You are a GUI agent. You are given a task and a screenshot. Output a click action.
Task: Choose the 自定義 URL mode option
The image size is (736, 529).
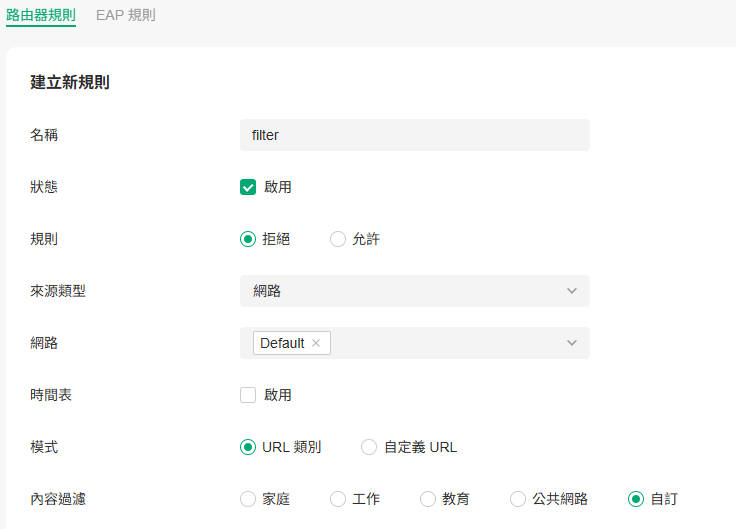tap(369, 447)
